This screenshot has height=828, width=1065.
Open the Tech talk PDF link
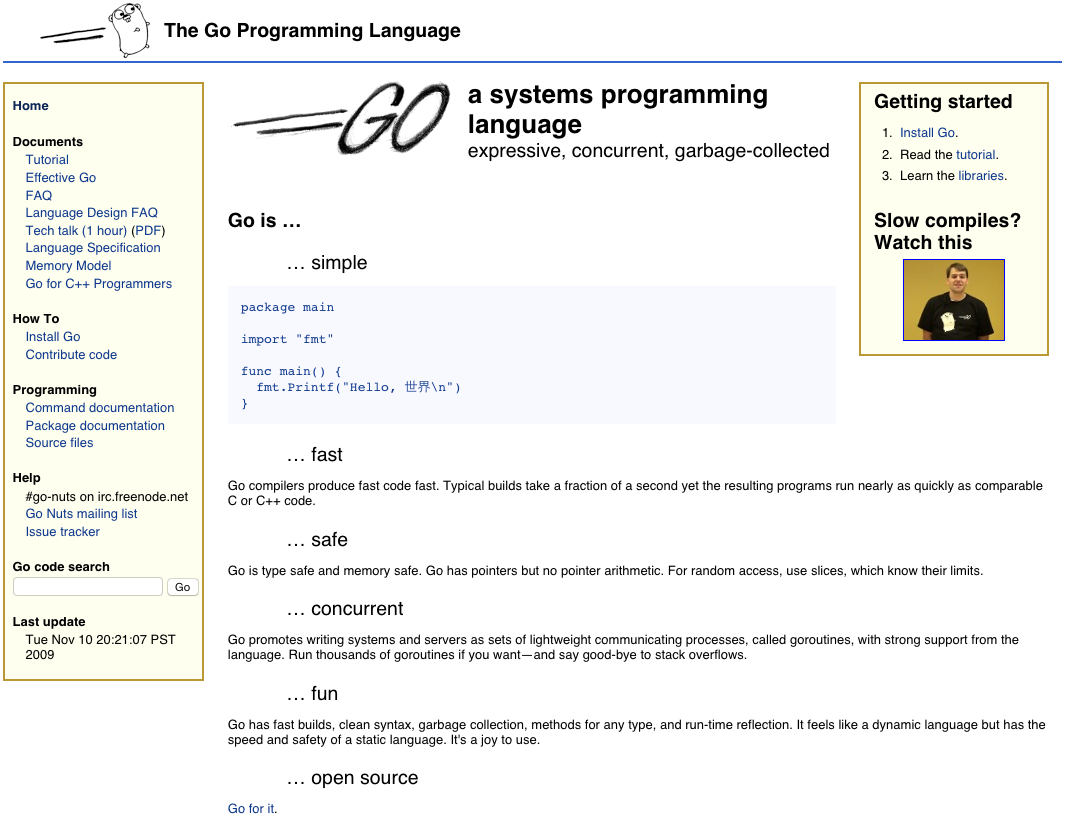[x=148, y=231]
